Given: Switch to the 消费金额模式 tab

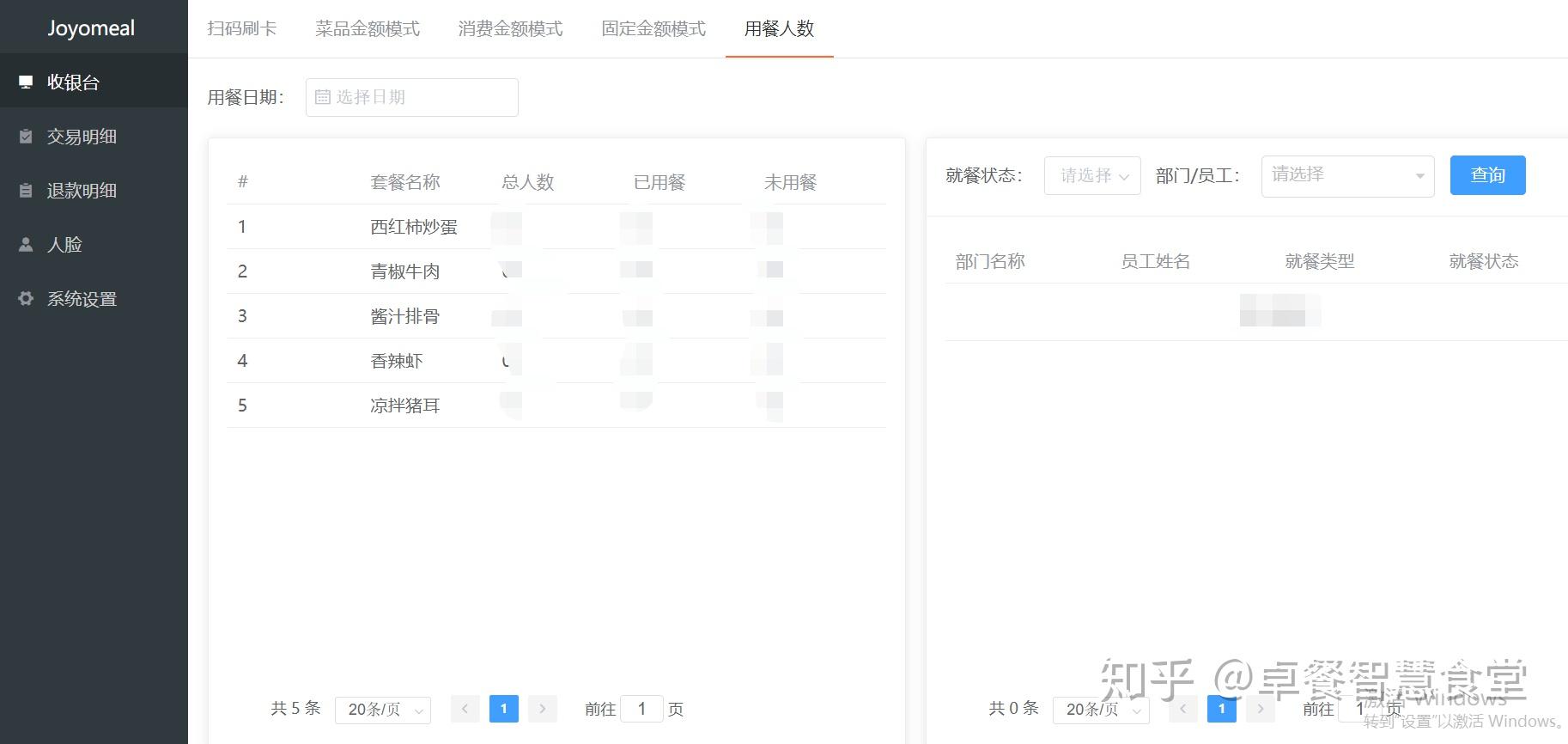Looking at the screenshot, I should point(511,28).
